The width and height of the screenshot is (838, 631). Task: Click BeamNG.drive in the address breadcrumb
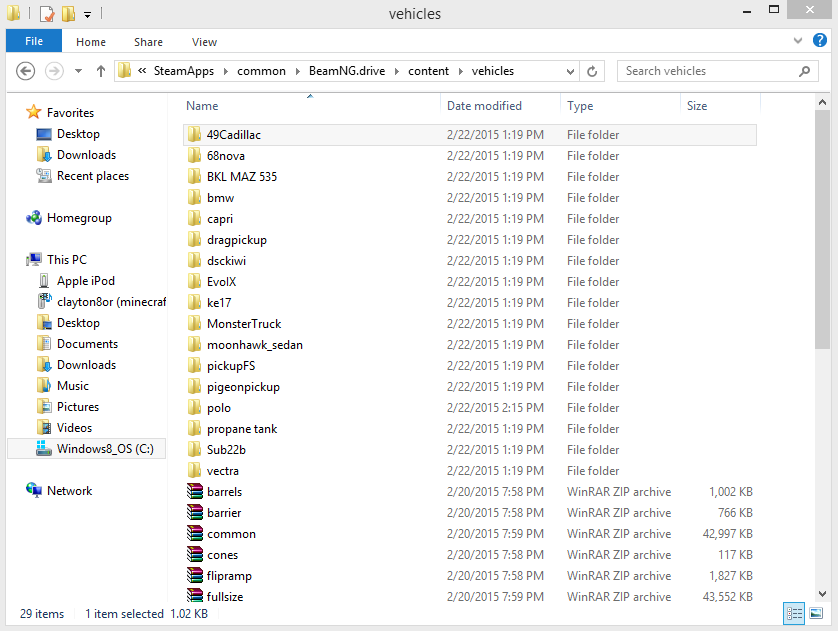(x=347, y=71)
